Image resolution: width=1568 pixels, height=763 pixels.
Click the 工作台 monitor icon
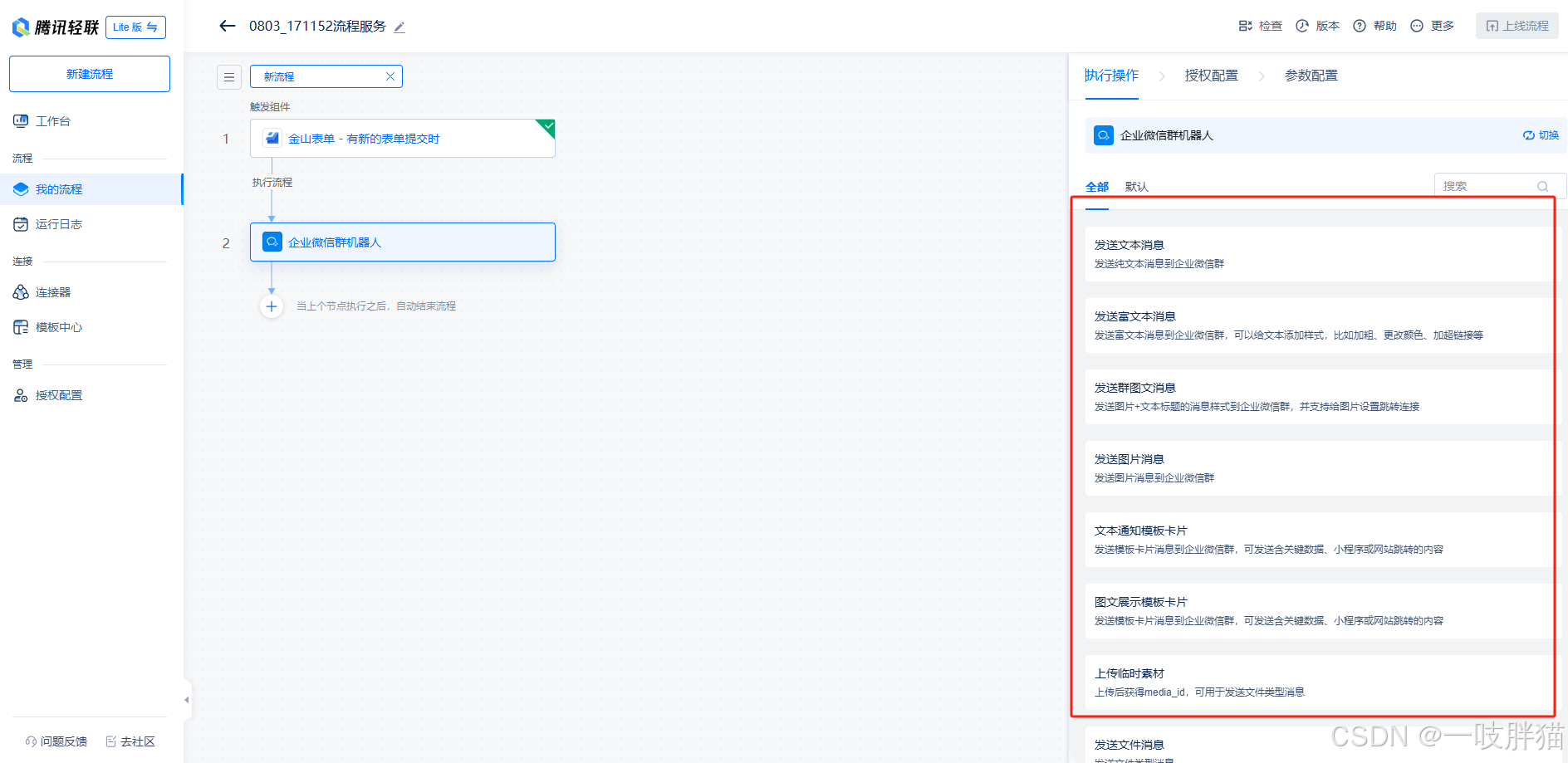pyautogui.click(x=21, y=121)
